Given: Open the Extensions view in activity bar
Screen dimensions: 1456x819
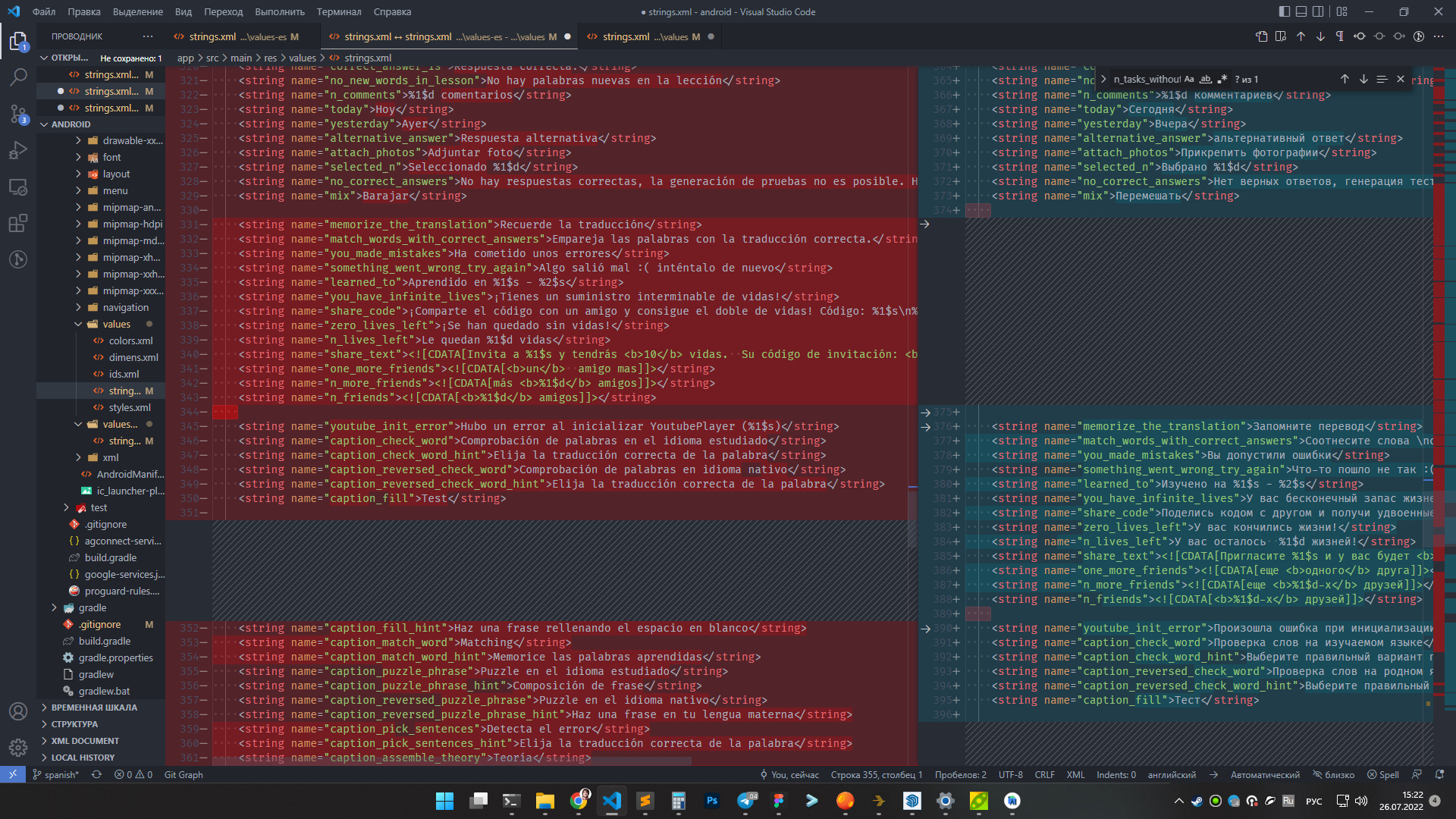Looking at the screenshot, I should [x=18, y=223].
